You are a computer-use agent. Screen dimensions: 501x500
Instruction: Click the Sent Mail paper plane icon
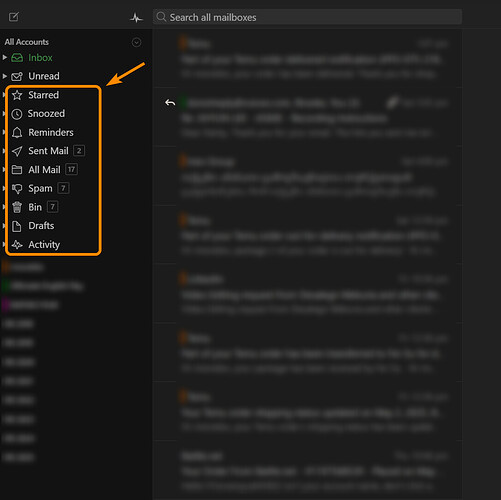point(17,151)
